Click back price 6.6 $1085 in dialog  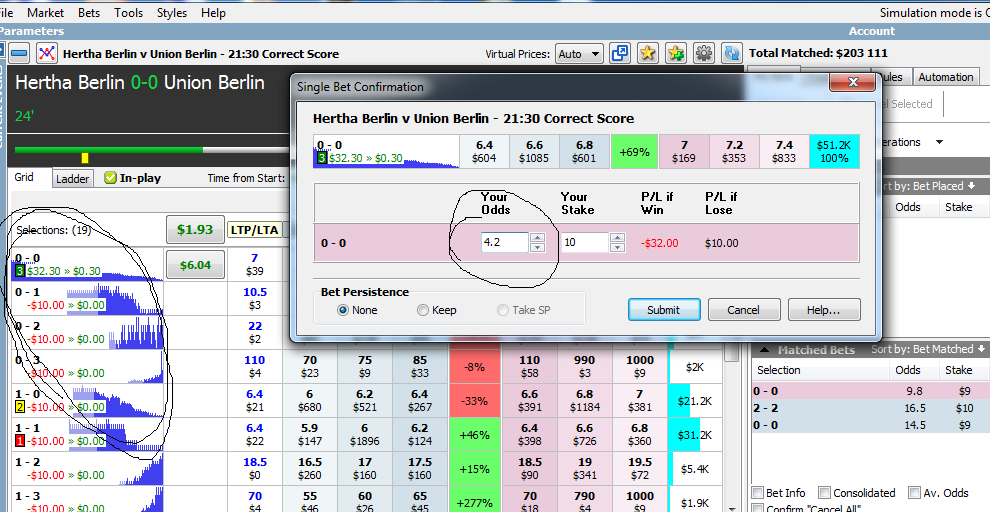click(534, 152)
